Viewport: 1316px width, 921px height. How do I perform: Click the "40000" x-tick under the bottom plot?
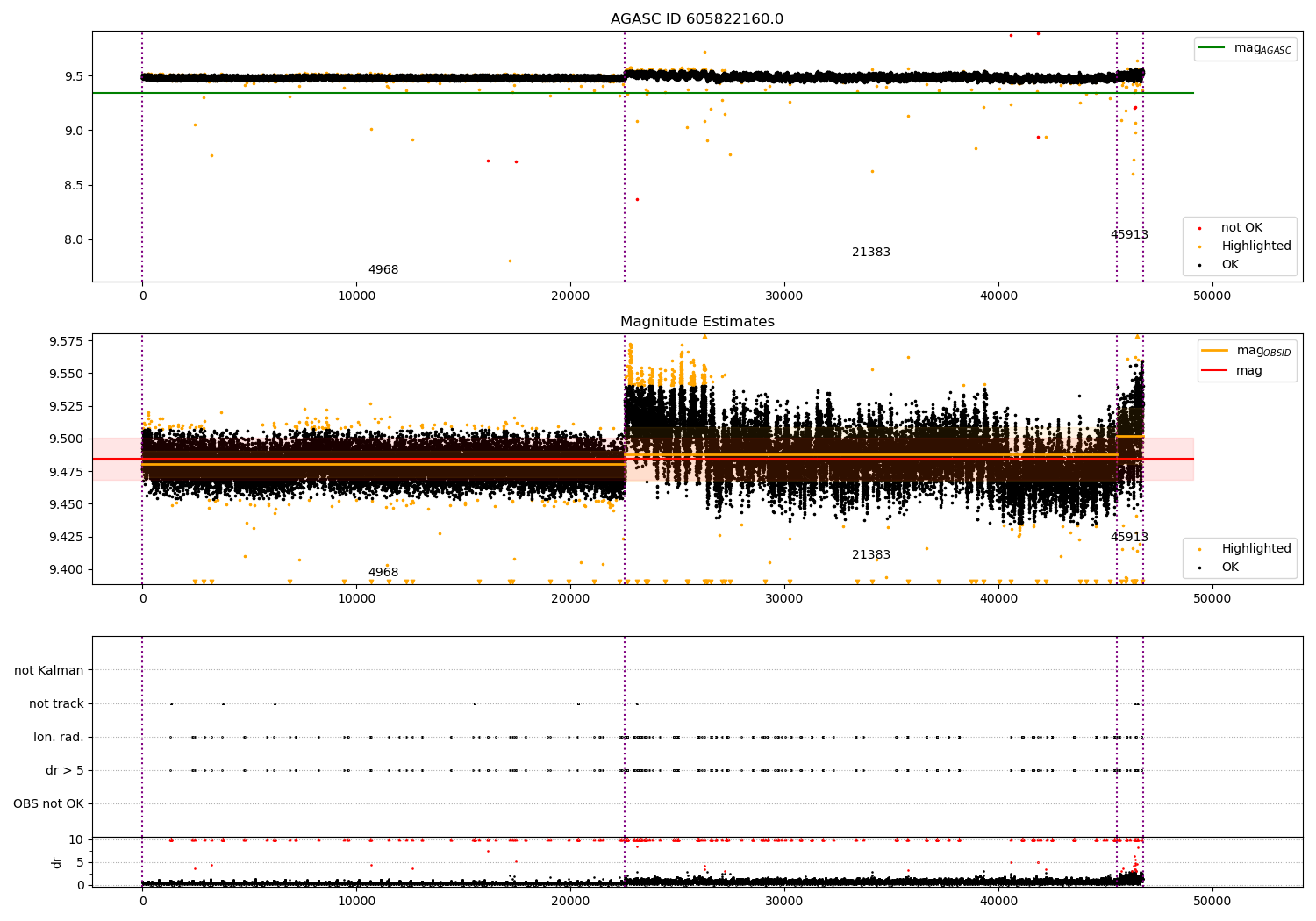coord(998,902)
